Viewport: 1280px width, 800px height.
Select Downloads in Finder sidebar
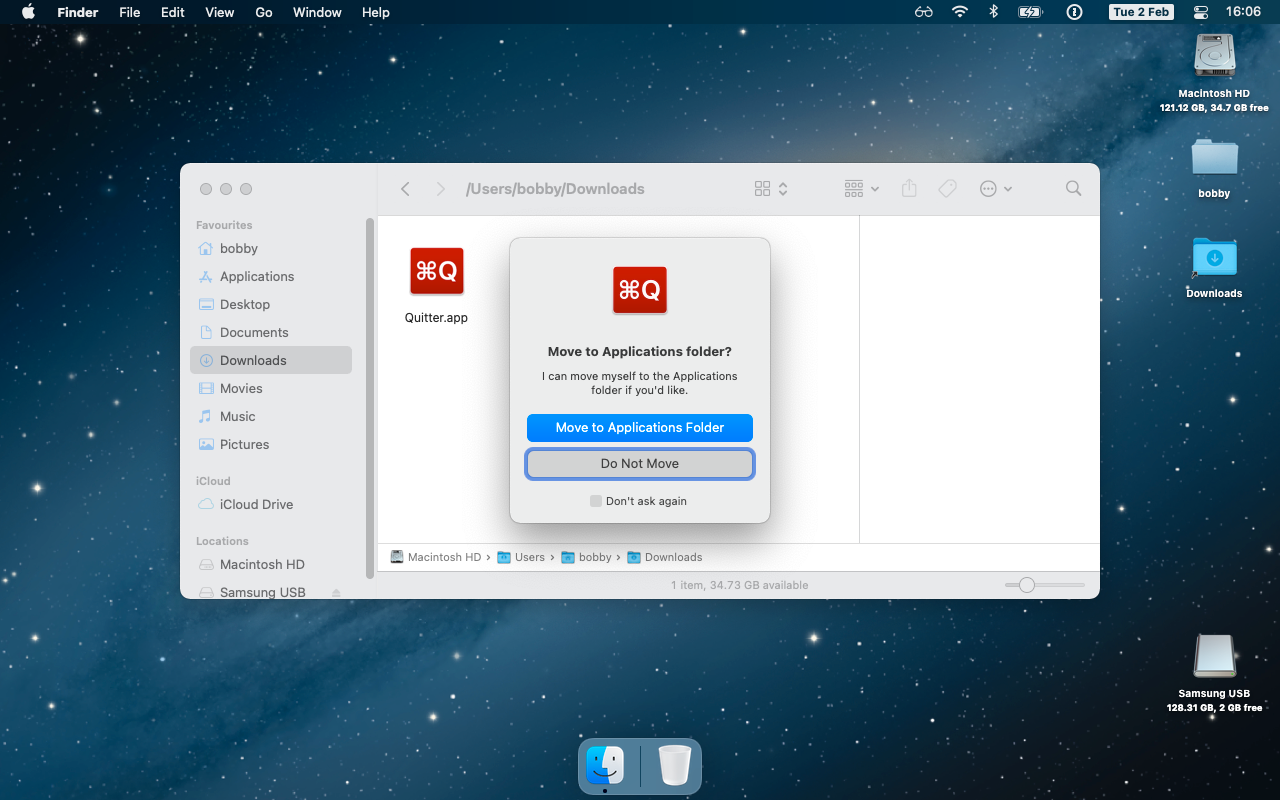pos(270,360)
